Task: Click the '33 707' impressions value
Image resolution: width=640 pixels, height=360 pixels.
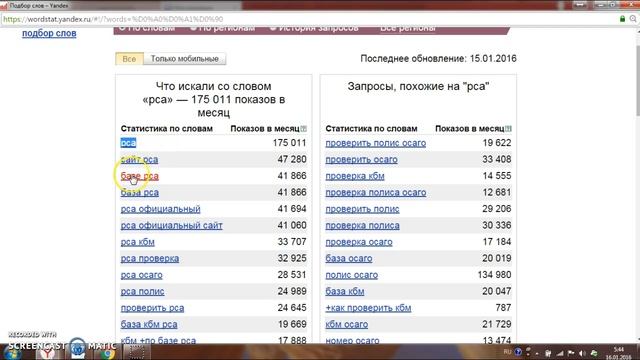Action: [x=292, y=242]
